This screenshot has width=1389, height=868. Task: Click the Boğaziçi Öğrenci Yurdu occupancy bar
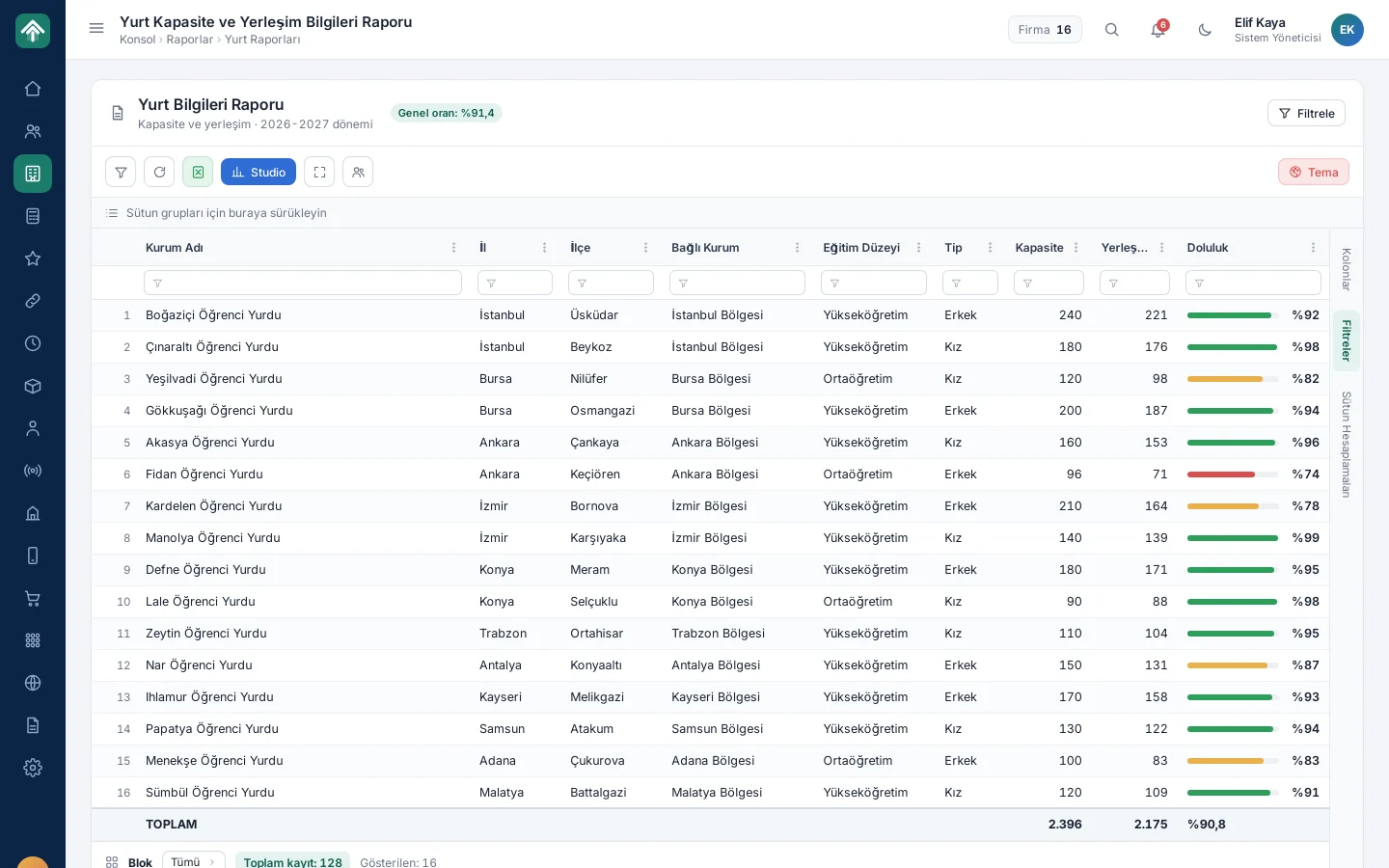(1233, 315)
